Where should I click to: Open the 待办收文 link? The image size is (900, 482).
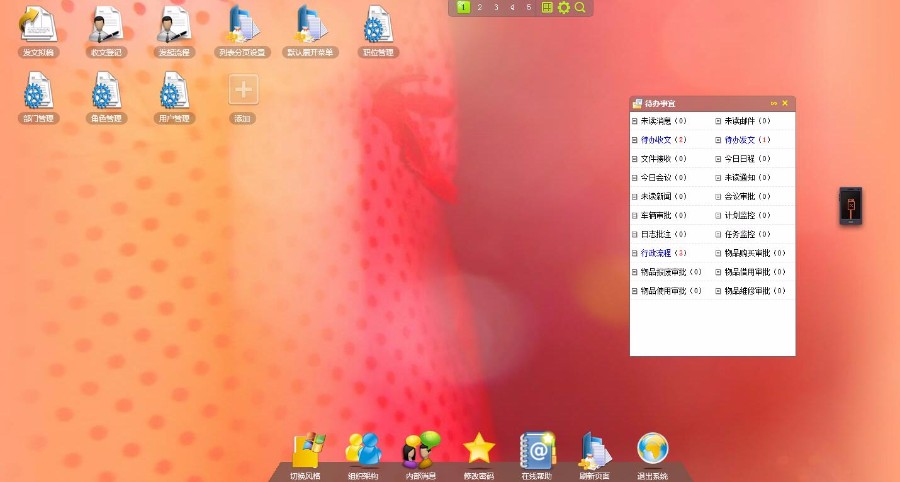point(656,140)
